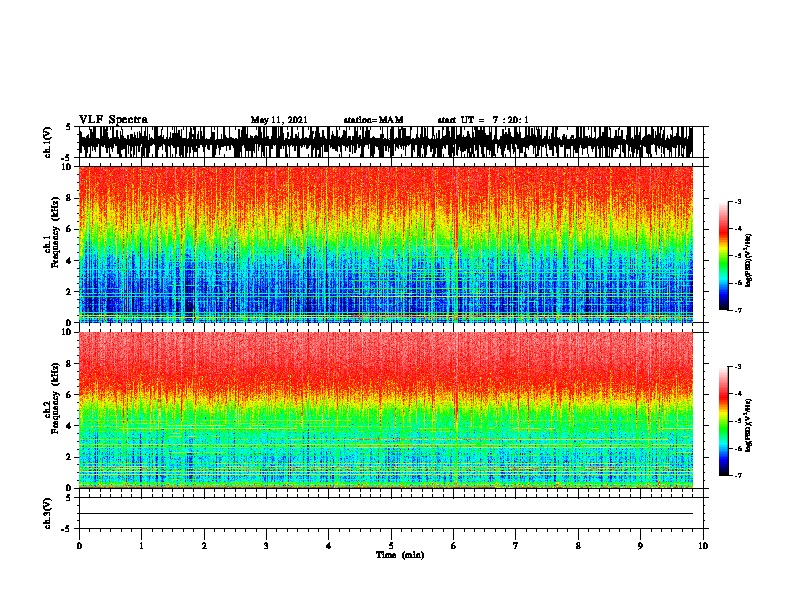This screenshot has height=612, width=792.
Task: Click the ch.2 frequency tick label "4"
Action: coord(70,426)
